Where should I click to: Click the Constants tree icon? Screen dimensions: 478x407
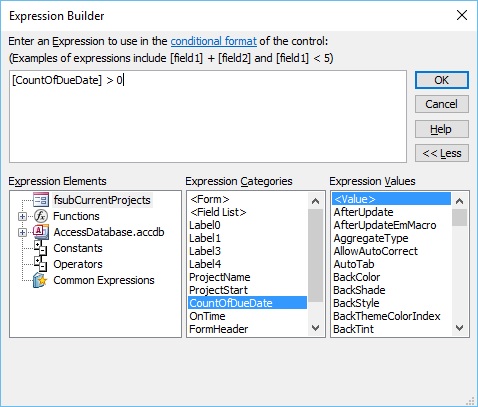[x=41, y=248]
